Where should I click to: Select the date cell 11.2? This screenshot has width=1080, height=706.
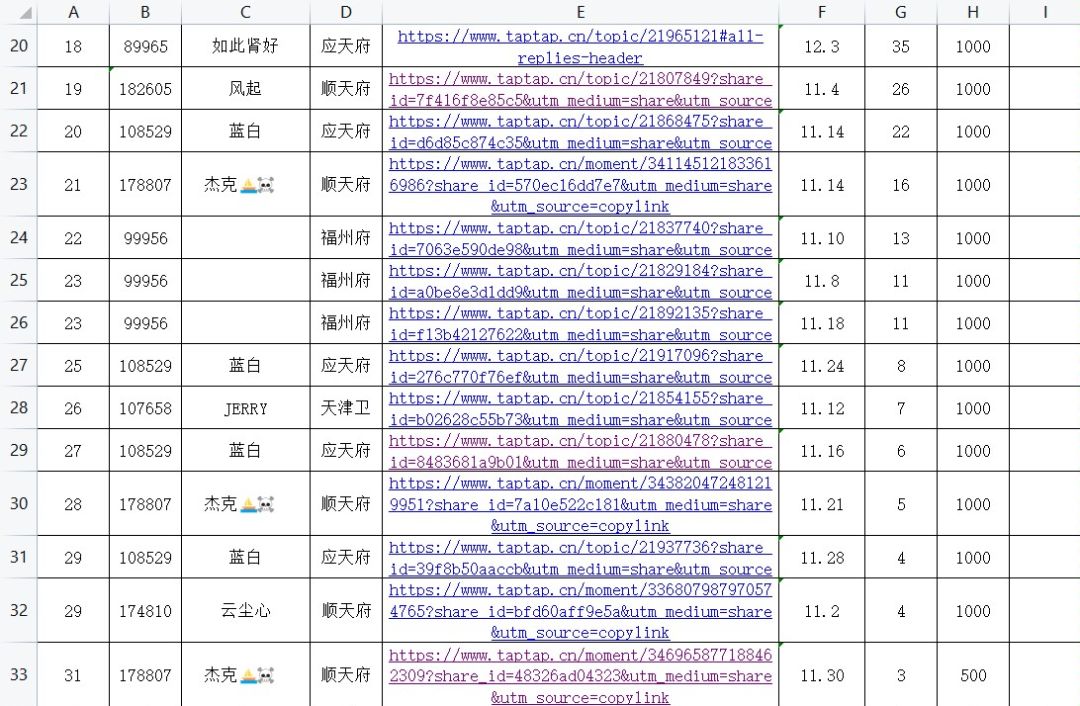tap(822, 610)
